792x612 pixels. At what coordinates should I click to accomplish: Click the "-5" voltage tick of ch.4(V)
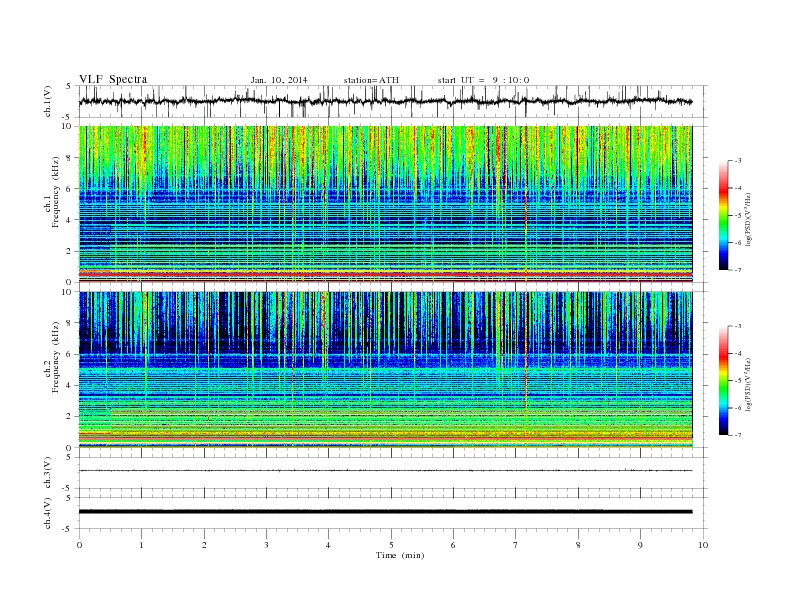click(x=68, y=529)
